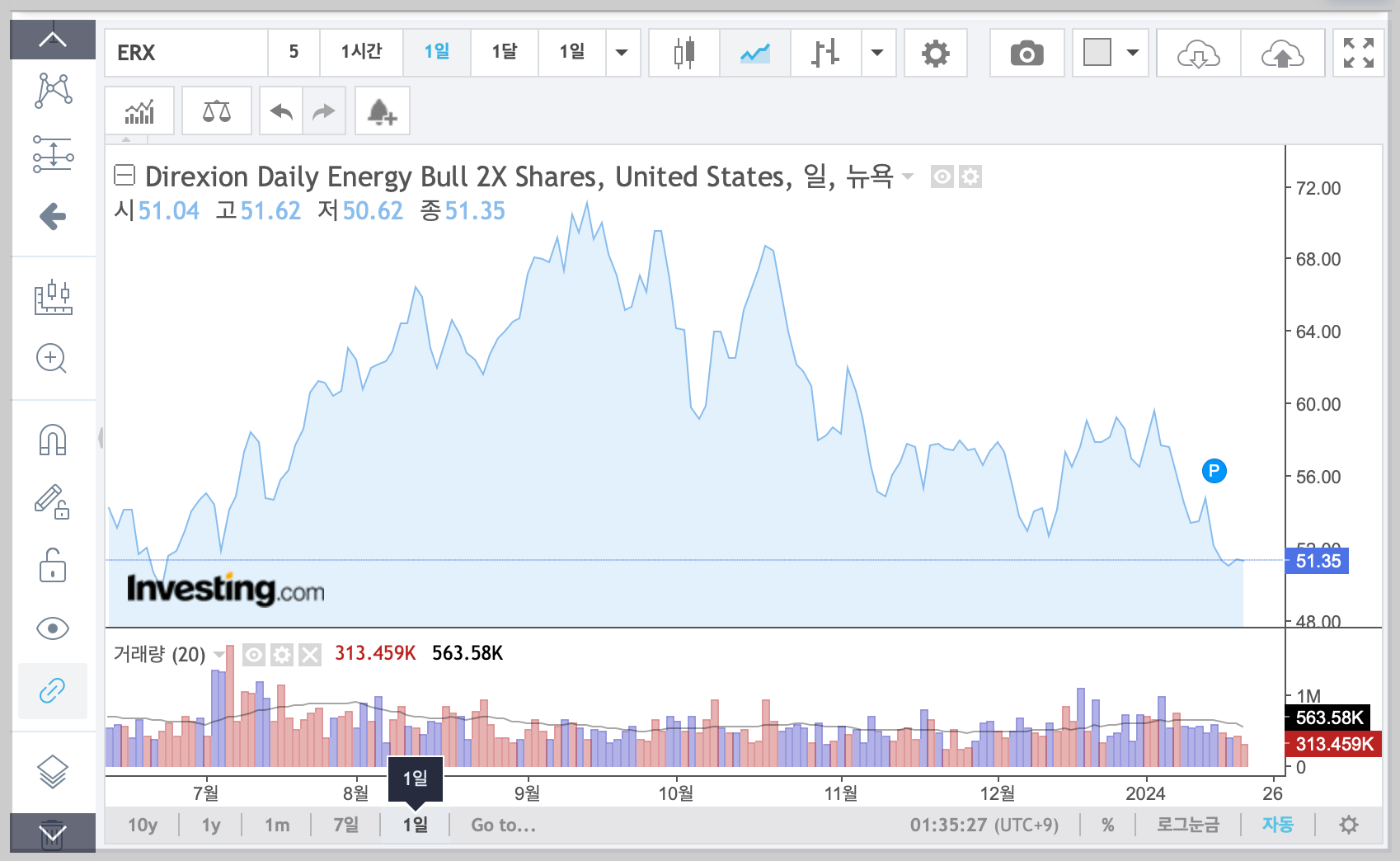The image size is (1400, 861).
Task: Click the back arrow tool in sidebar
Action: coord(53,217)
